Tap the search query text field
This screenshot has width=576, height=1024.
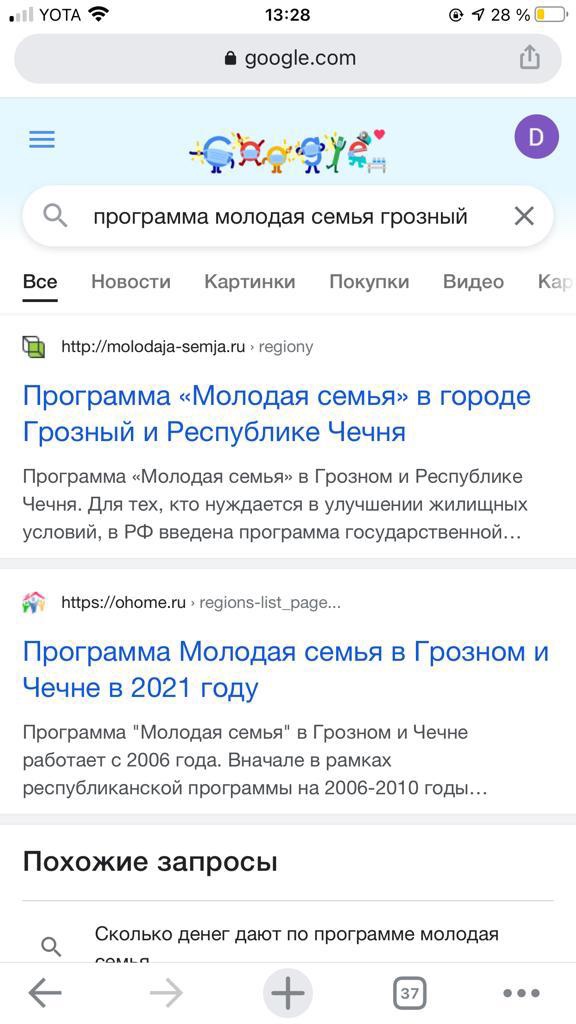click(x=281, y=216)
